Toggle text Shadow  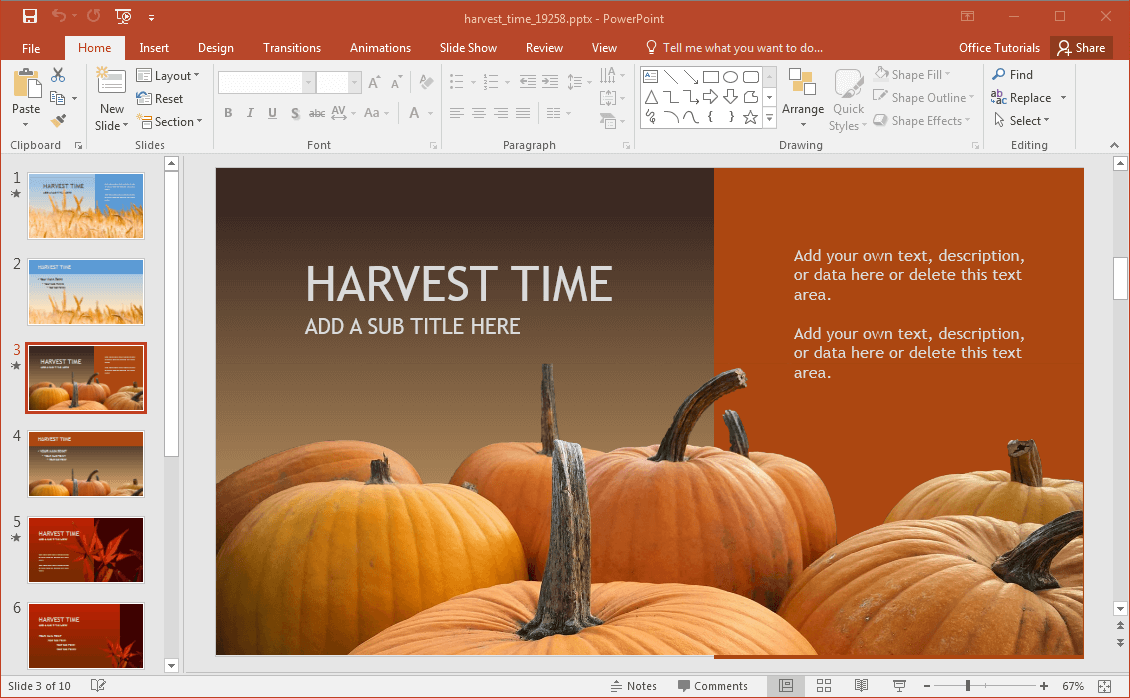tap(295, 112)
